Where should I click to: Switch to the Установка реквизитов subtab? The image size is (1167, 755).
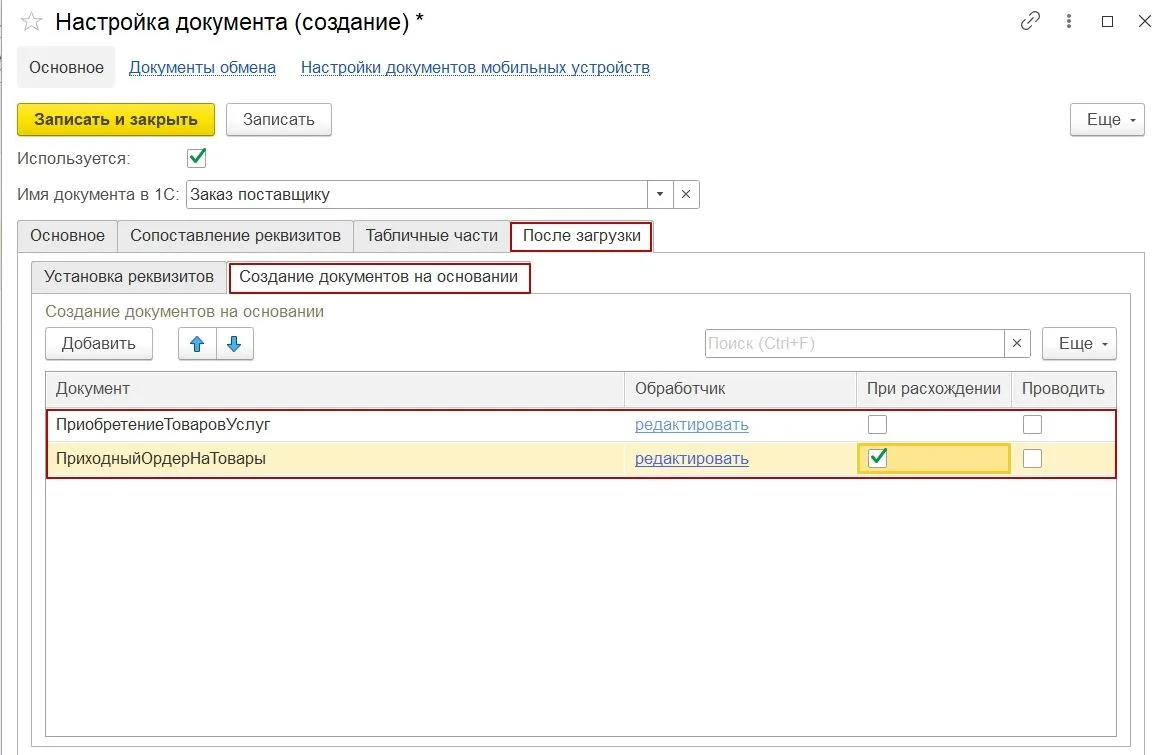129,277
